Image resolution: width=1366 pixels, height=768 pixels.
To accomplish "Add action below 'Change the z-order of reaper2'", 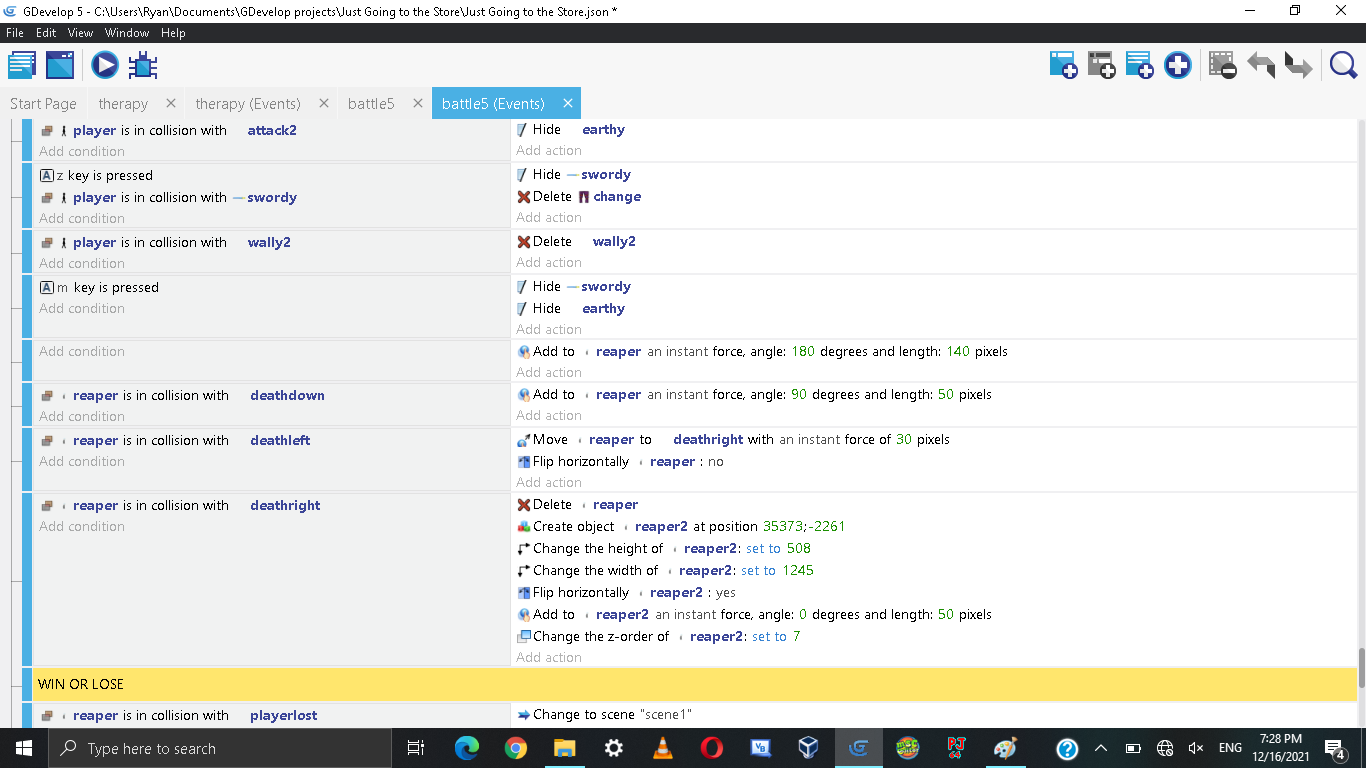I will click(x=549, y=657).
